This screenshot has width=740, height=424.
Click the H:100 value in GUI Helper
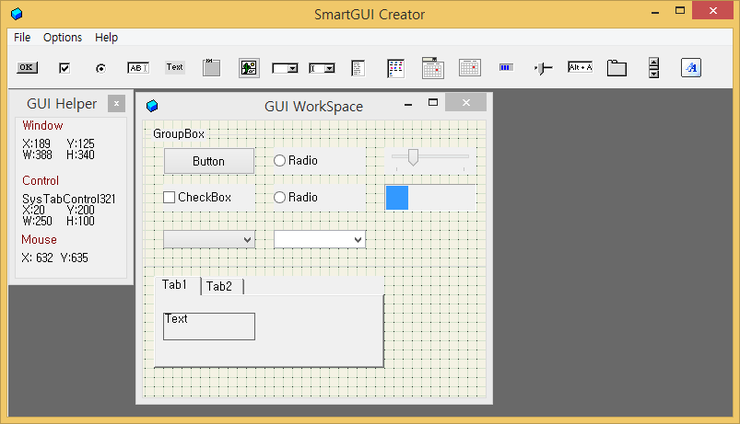pos(80,221)
